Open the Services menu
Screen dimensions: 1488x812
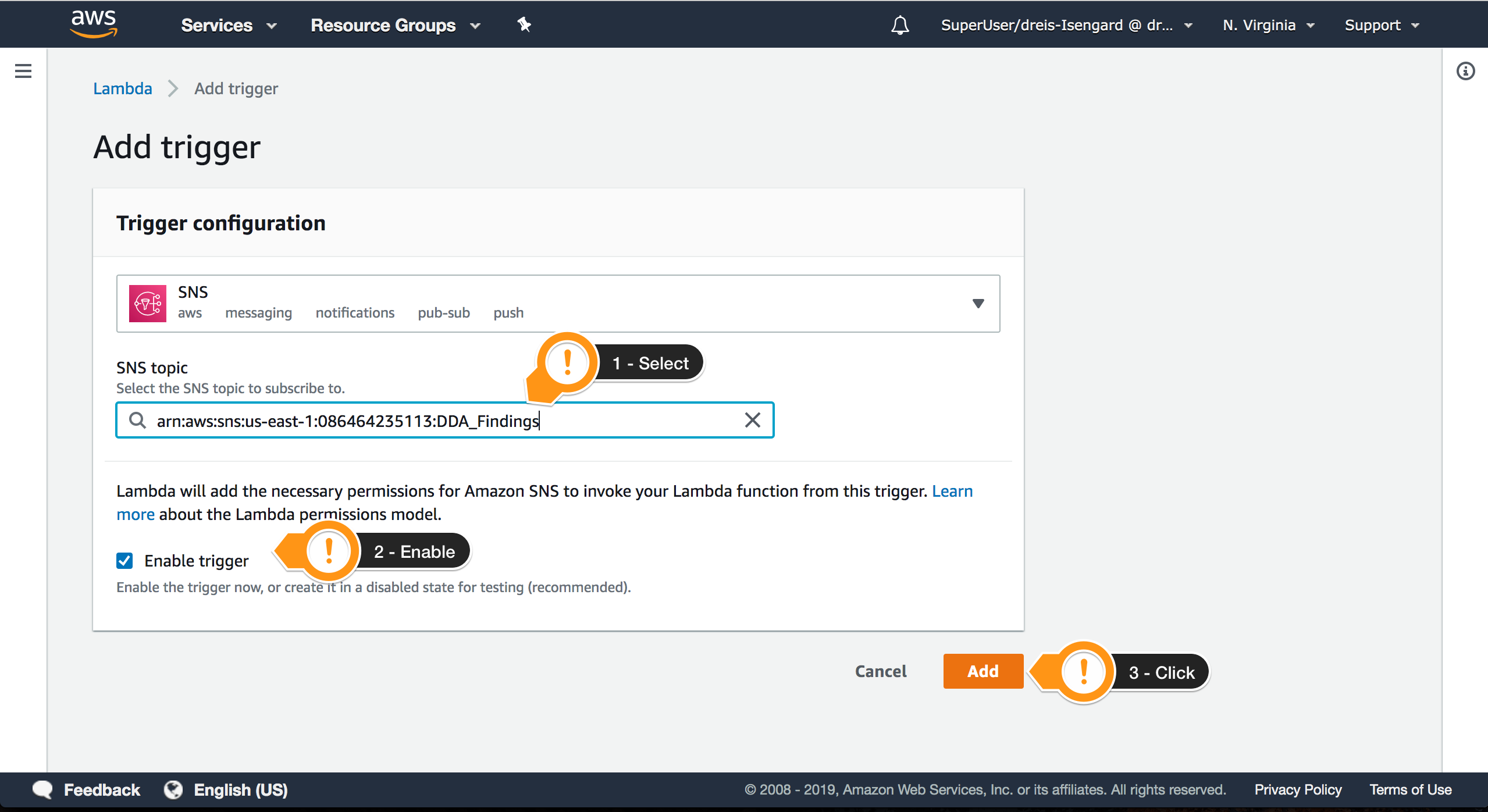point(229,25)
